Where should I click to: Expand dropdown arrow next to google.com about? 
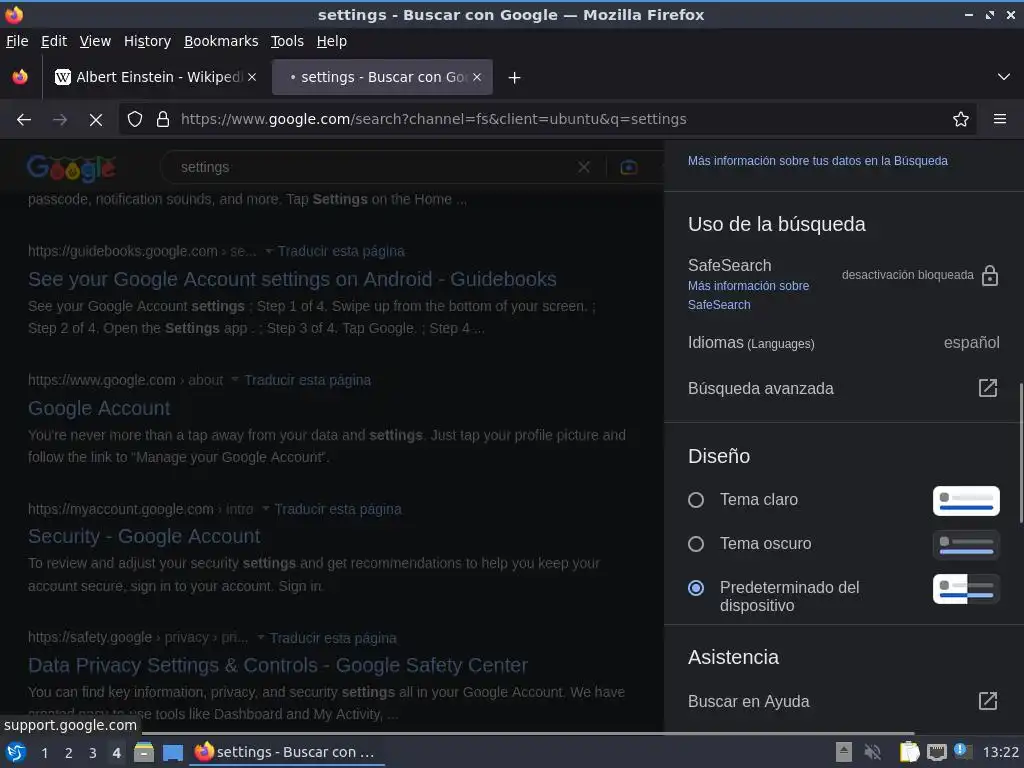coord(234,380)
